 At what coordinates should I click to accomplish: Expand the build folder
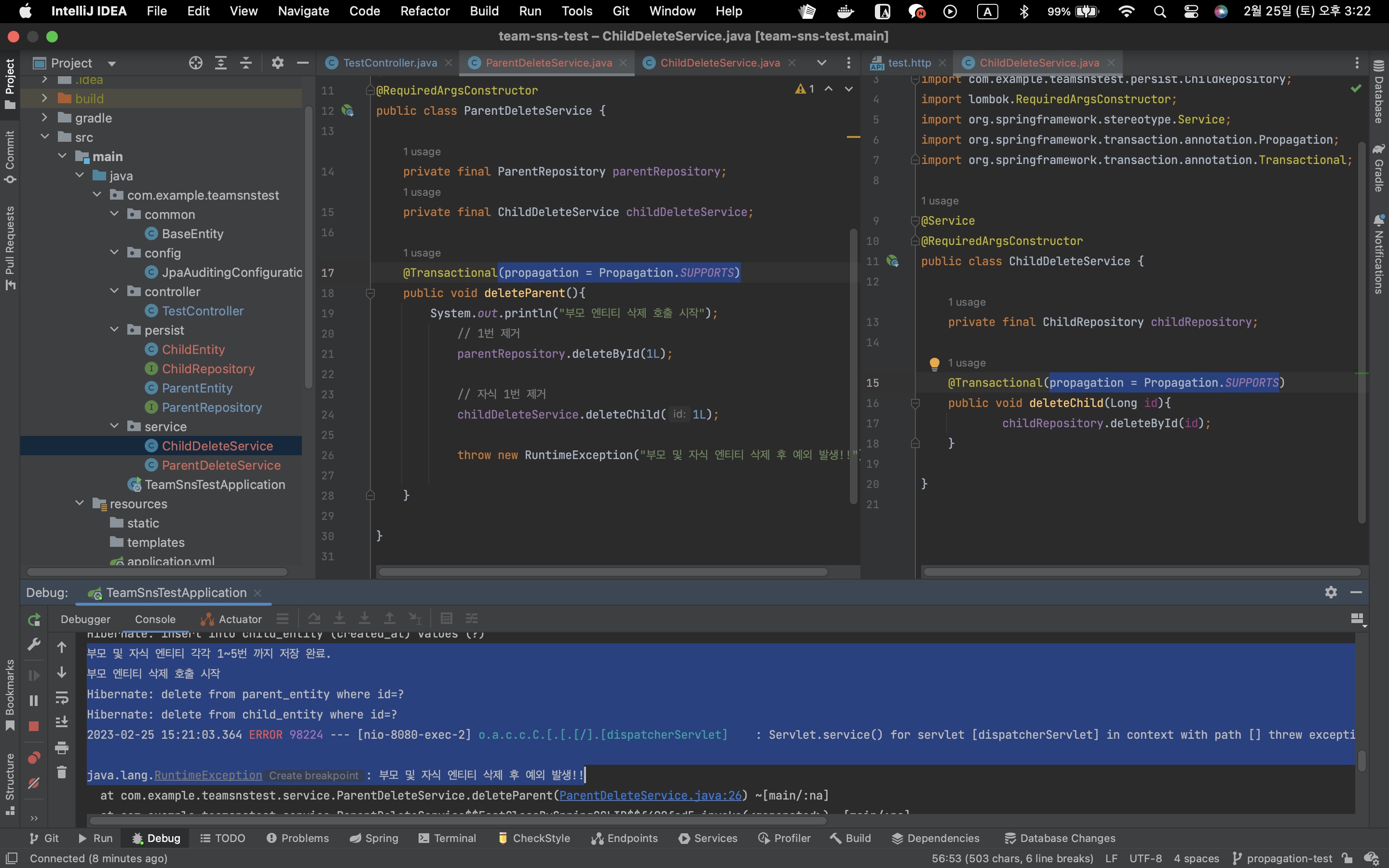(45, 98)
